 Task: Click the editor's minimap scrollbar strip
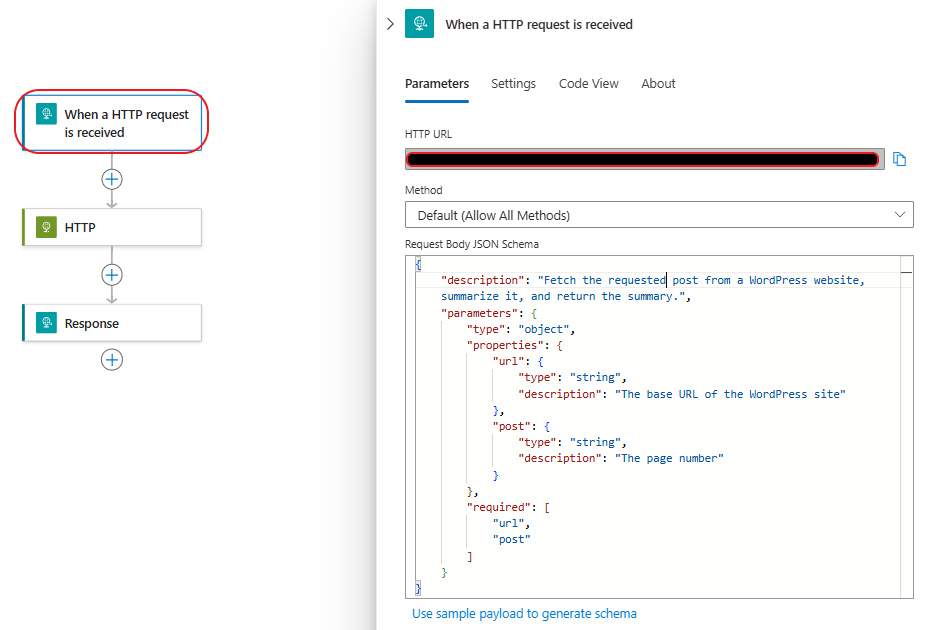pos(906,427)
